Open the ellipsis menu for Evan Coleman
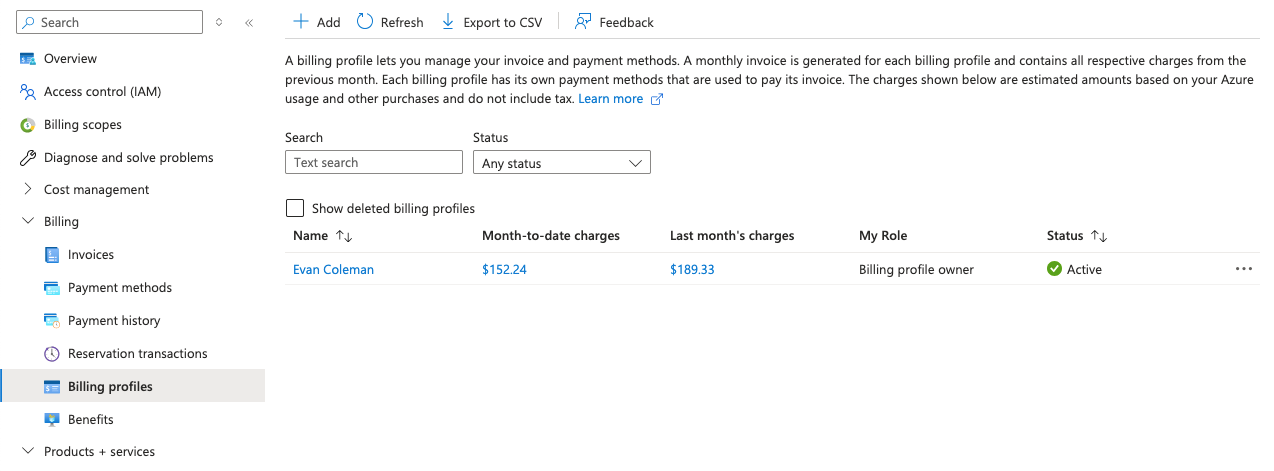Viewport: 1274px width, 471px height. (x=1244, y=269)
